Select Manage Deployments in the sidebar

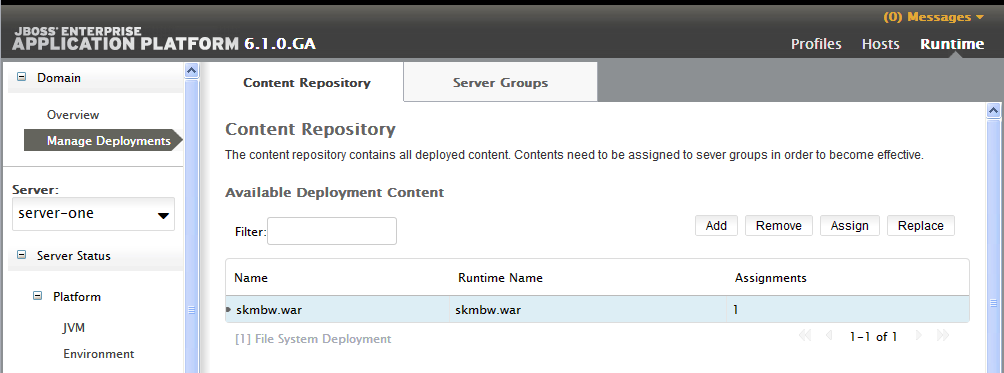coord(103,141)
